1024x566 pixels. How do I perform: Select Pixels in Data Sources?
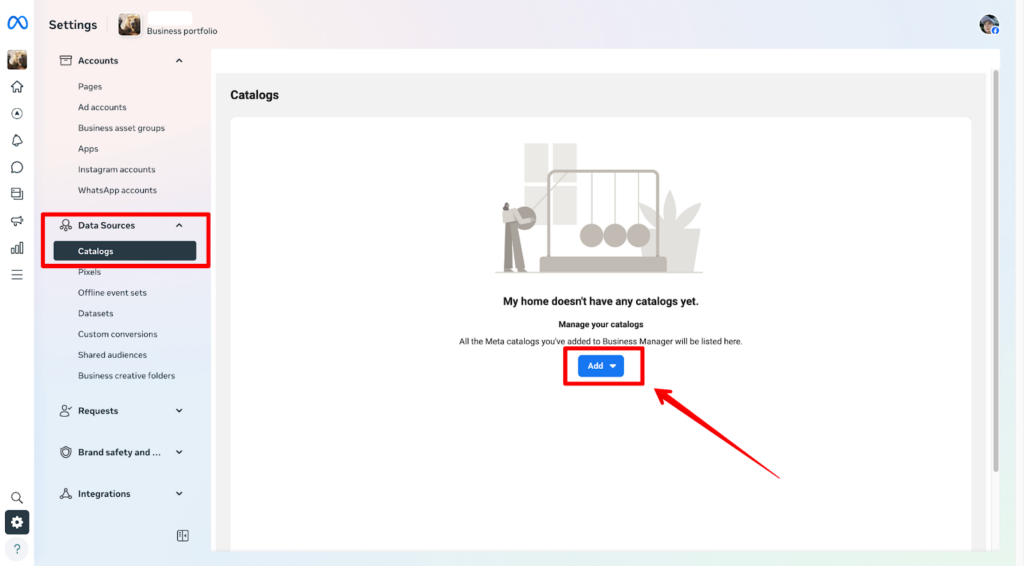click(89, 272)
